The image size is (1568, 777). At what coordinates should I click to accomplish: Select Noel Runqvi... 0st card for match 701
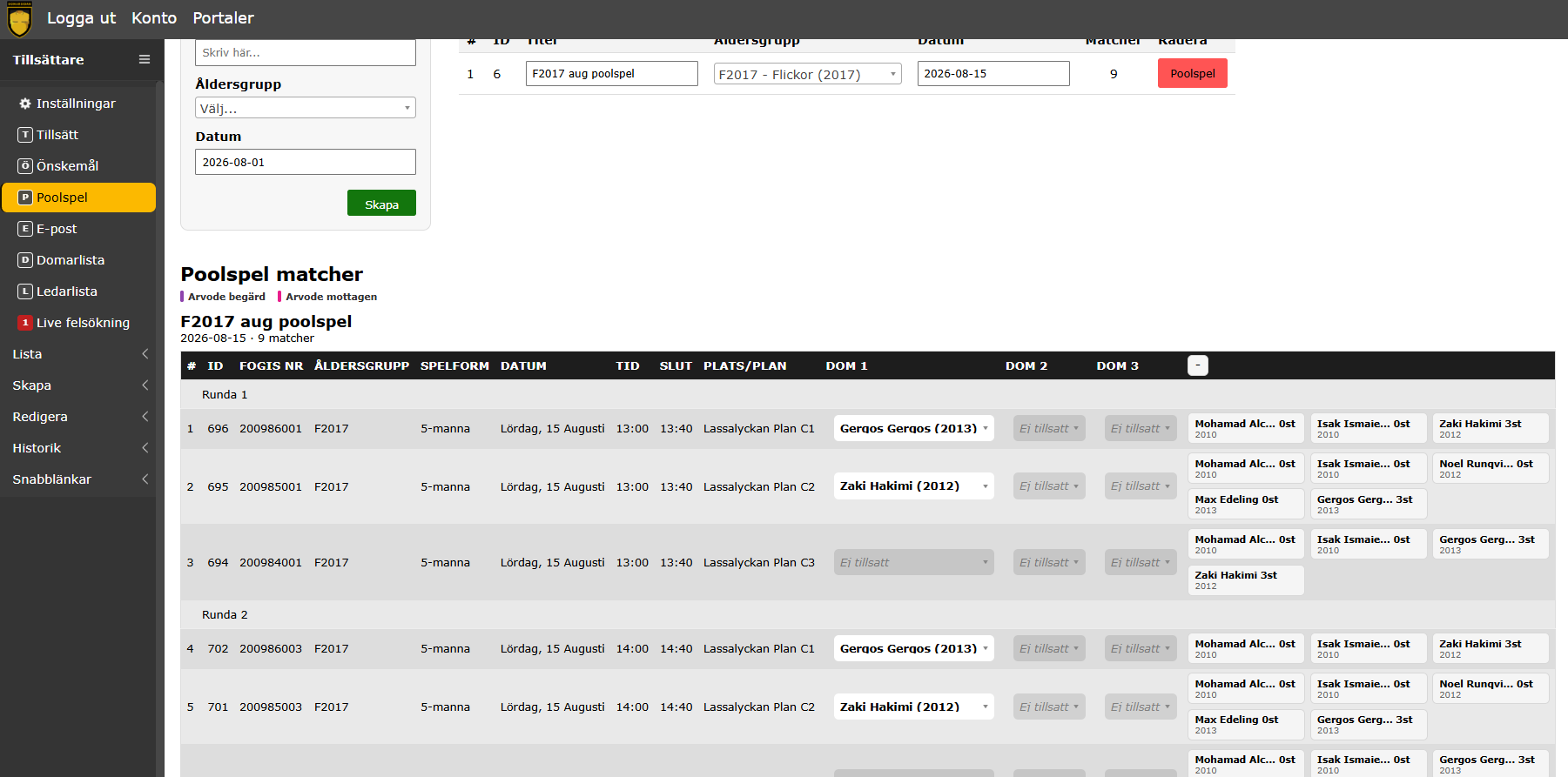(1491, 688)
